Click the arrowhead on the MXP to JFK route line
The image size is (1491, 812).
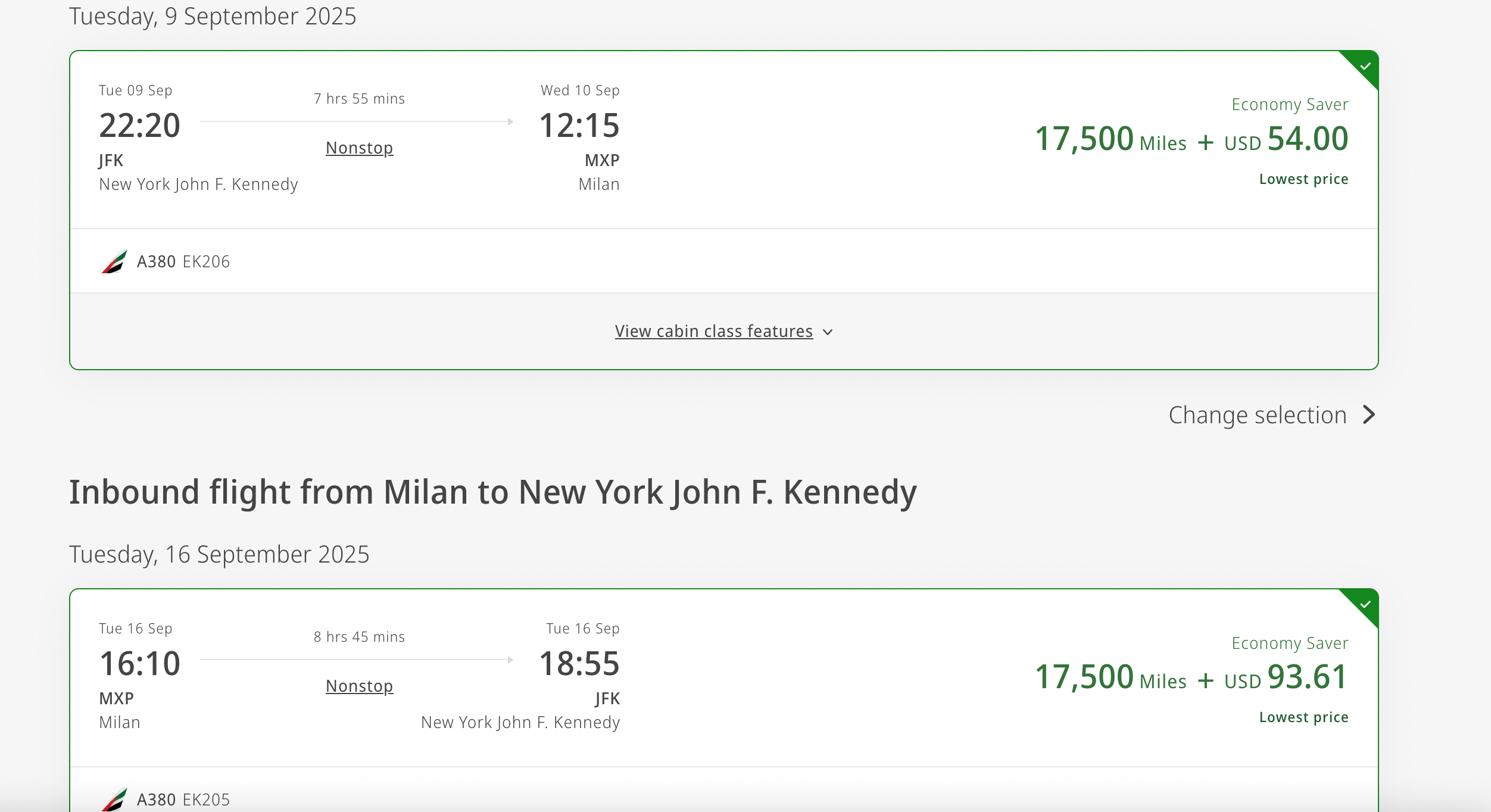pyautogui.click(x=510, y=660)
